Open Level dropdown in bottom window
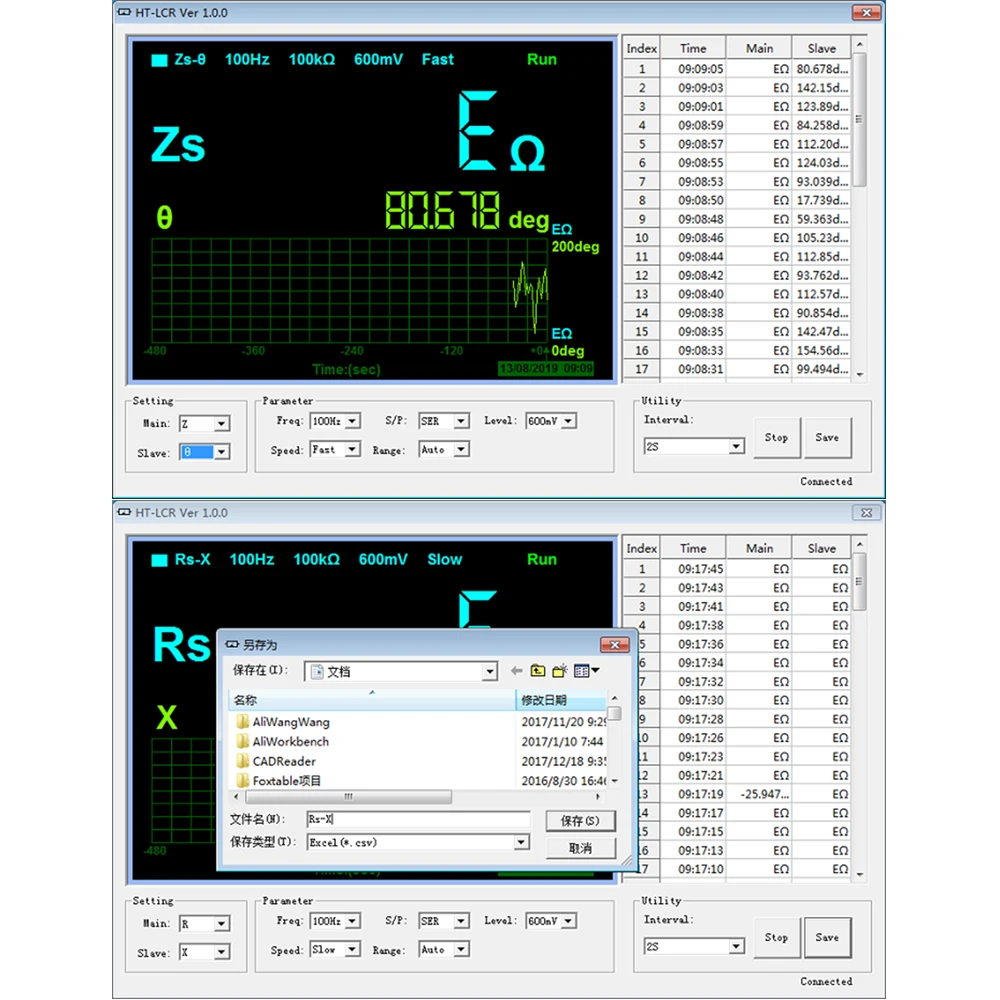1000x1000 pixels. pos(568,921)
